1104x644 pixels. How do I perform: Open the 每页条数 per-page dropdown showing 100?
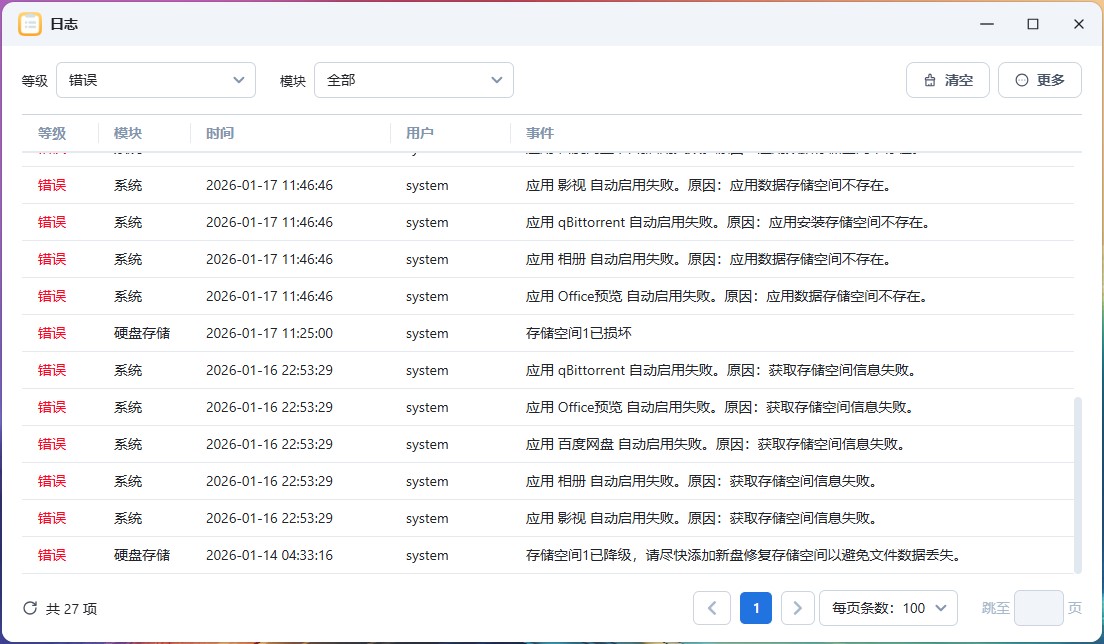[888, 607]
